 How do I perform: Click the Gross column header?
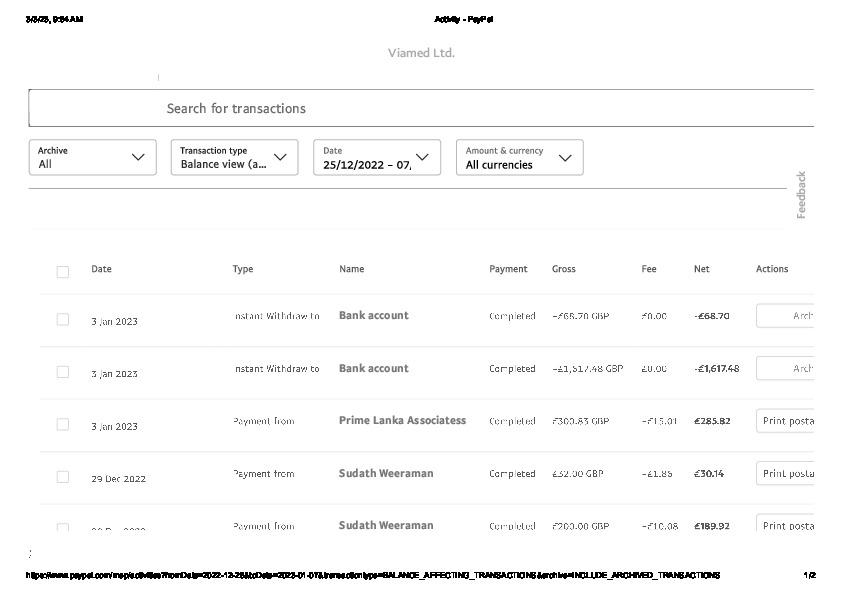563,269
